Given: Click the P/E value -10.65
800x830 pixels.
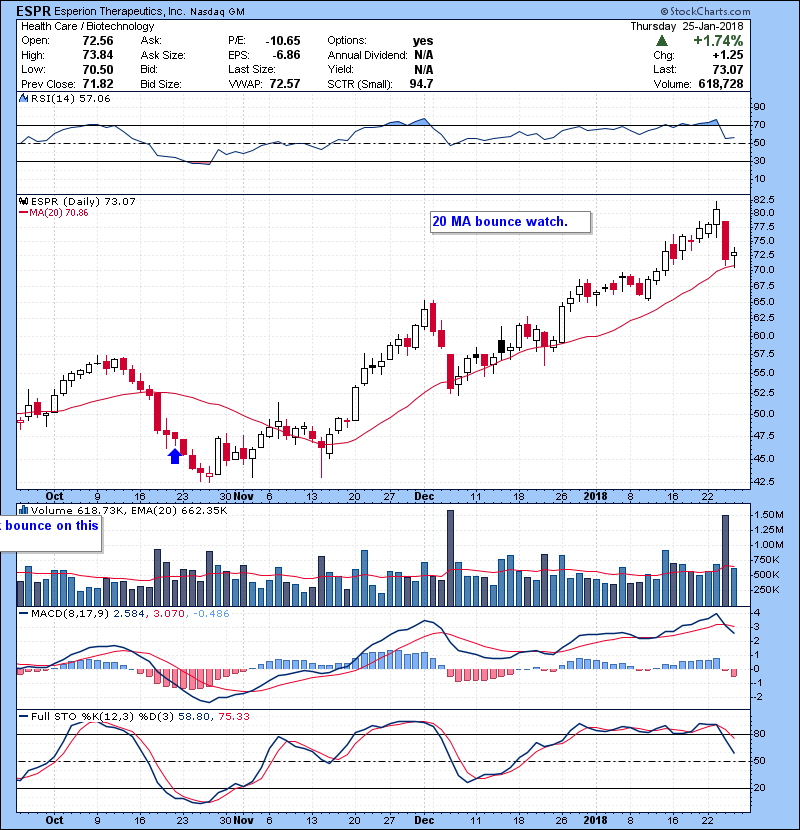Looking at the screenshot, I should pos(283,41).
